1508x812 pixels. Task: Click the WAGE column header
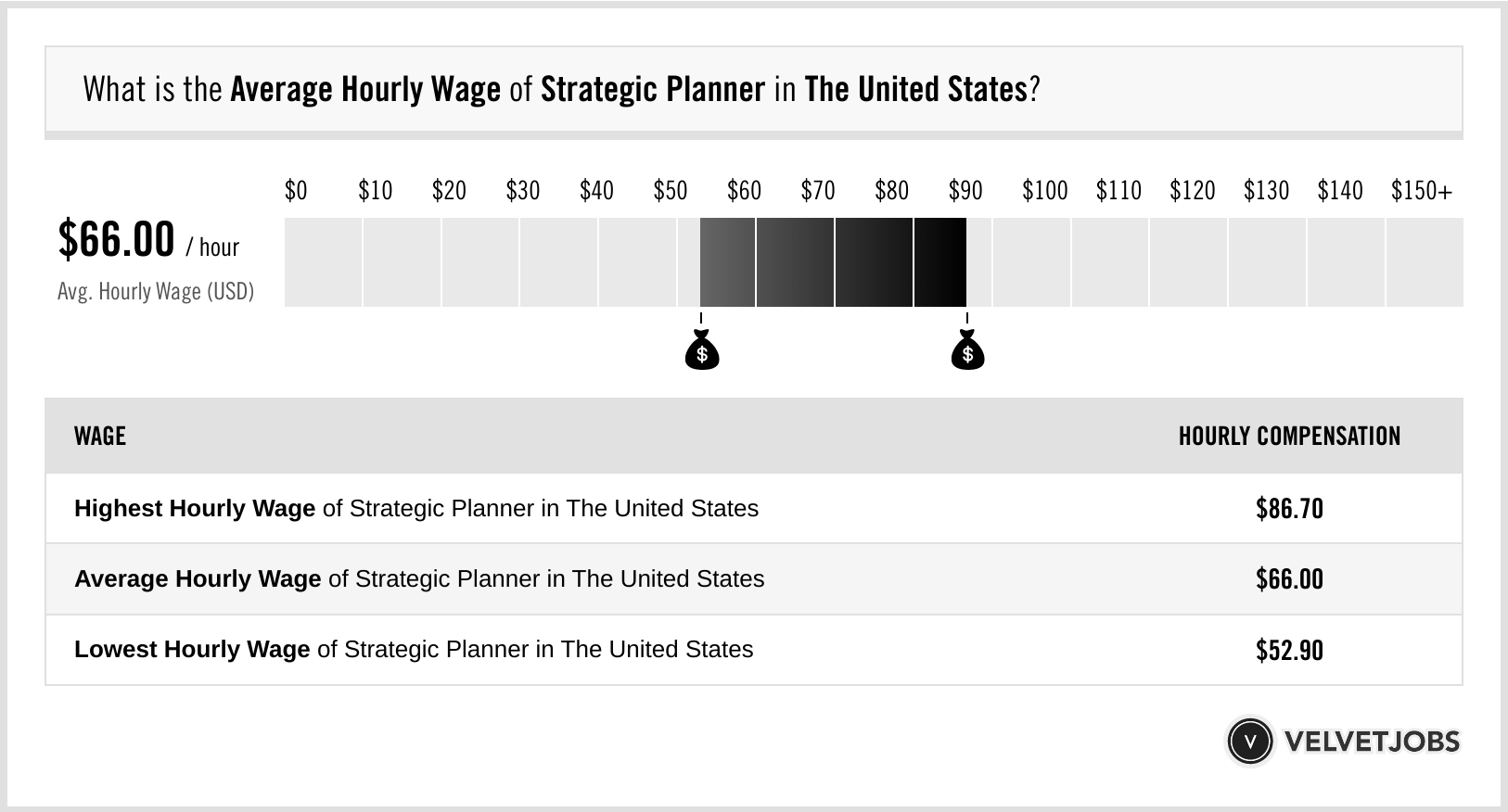pos(100,437)
